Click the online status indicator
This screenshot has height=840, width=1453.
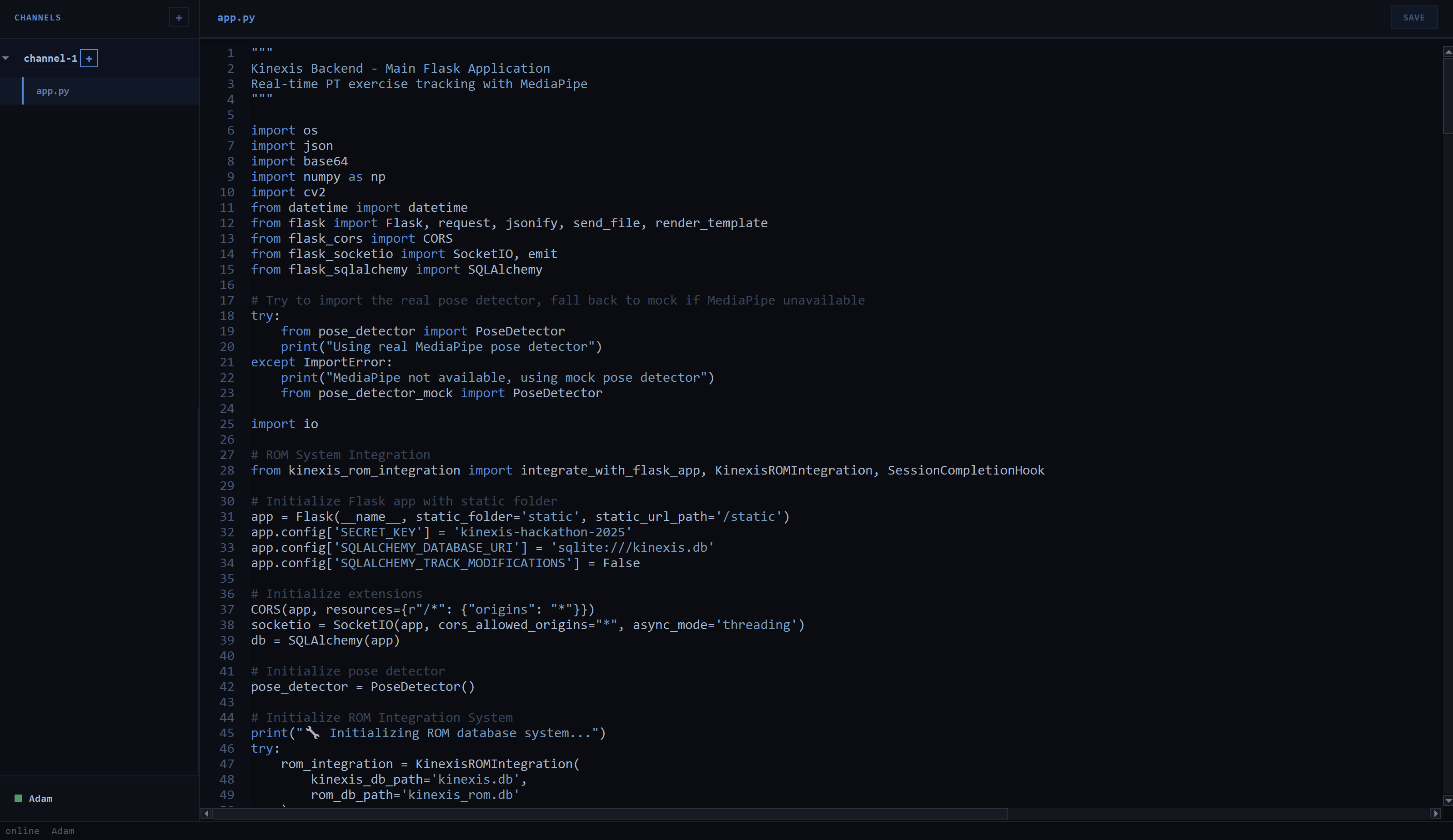(x=22, y=831)
